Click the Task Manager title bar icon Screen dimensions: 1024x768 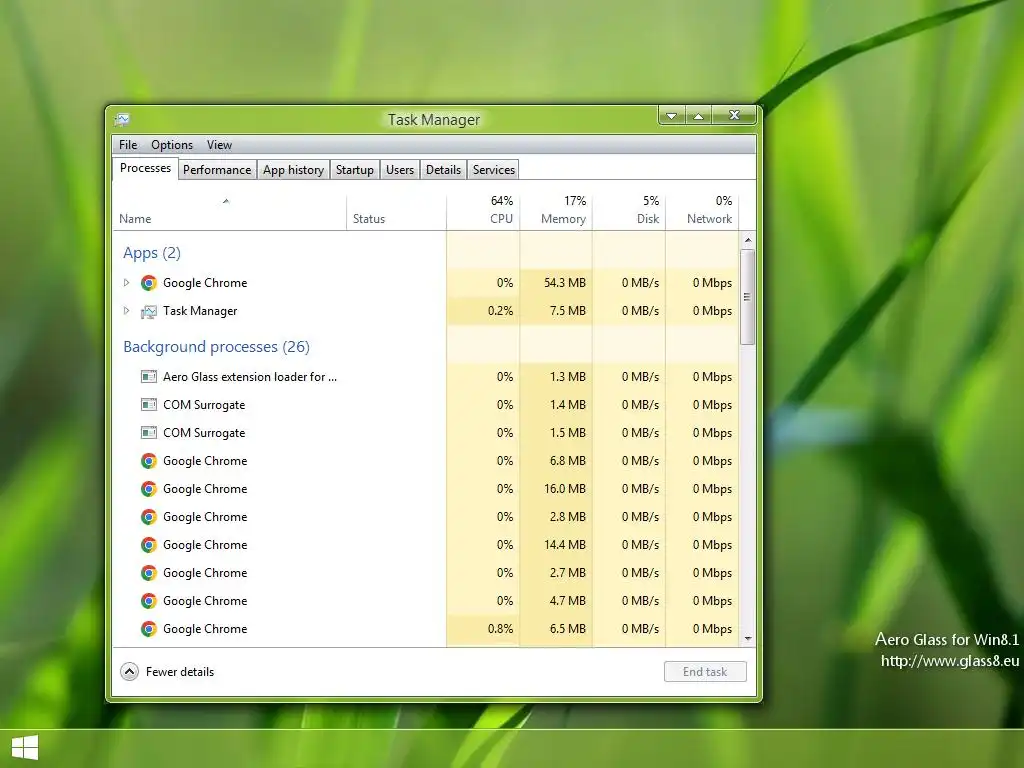click(x=122, y=120)
